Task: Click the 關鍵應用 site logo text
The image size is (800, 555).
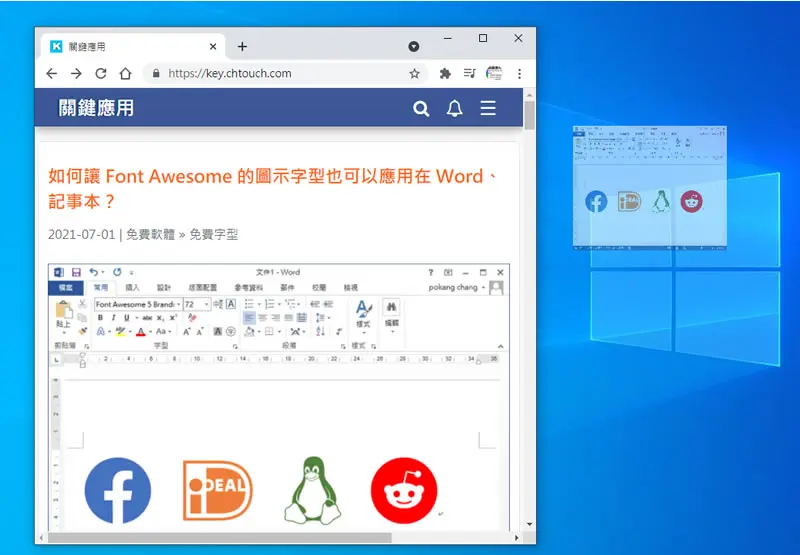Action: coord(96,108)
